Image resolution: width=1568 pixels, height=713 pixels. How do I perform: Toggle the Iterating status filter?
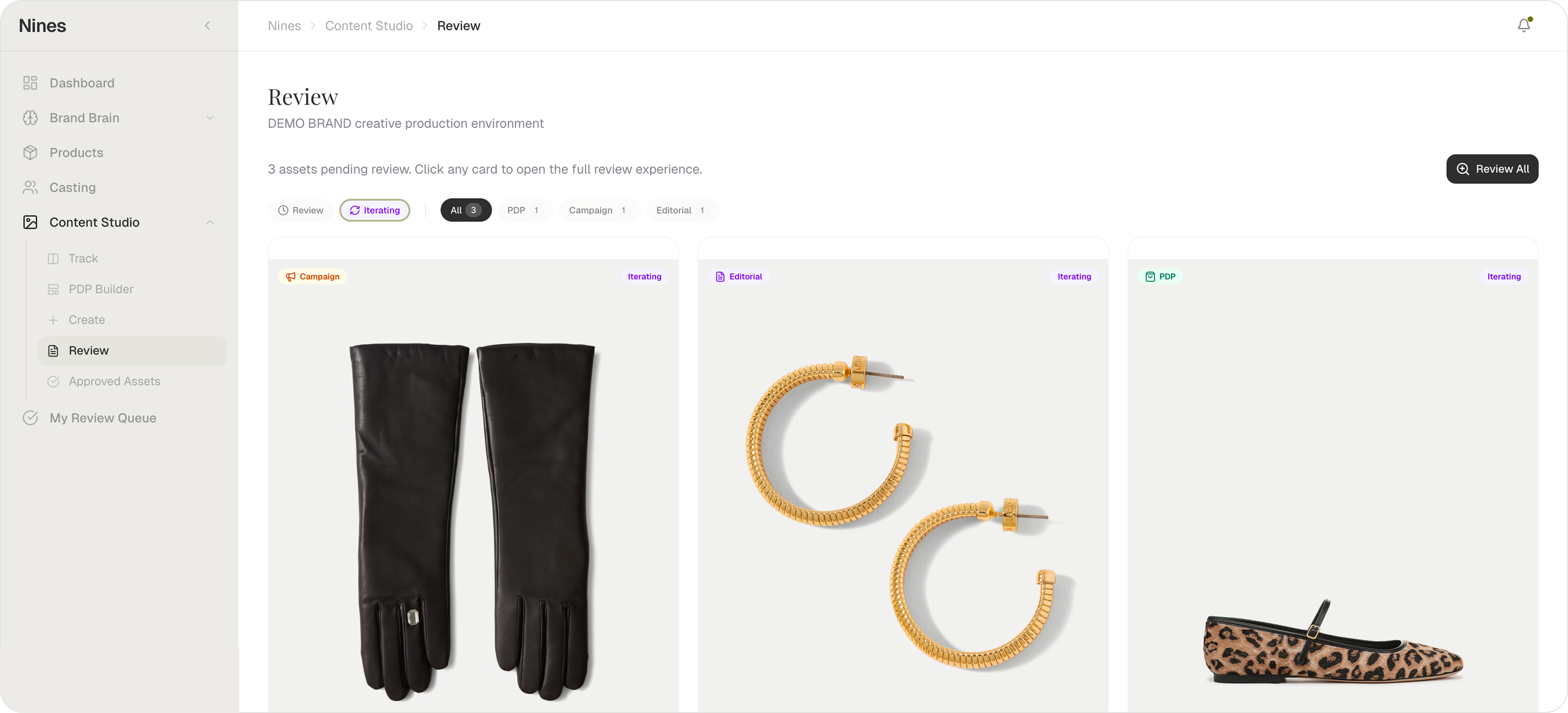pos(375,210)
